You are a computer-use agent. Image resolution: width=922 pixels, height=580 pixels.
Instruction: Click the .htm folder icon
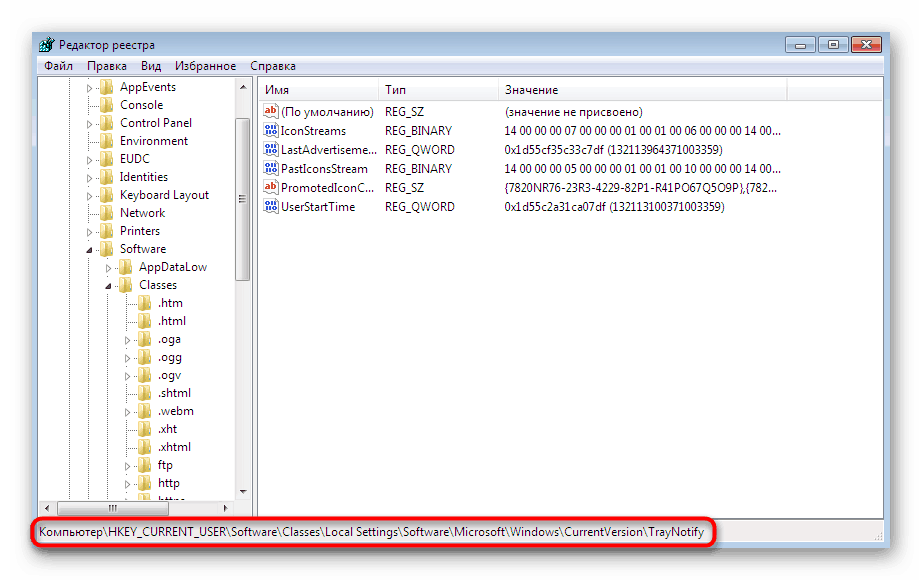coord(145,303)
